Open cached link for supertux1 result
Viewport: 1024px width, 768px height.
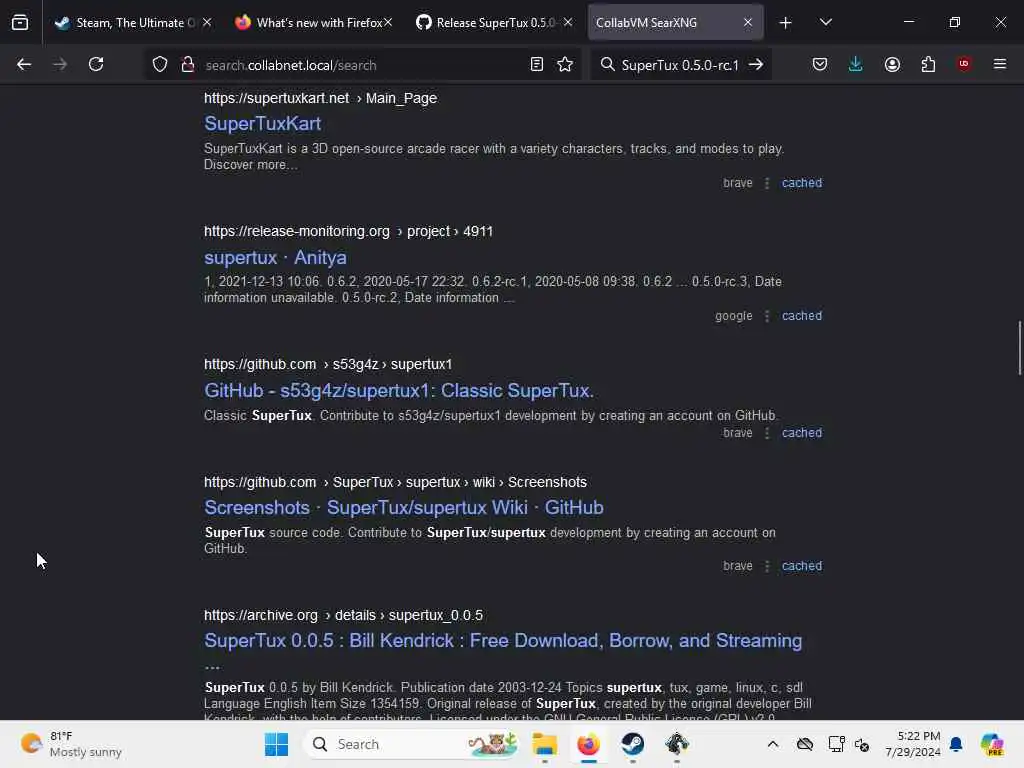(x=802, y=432)
